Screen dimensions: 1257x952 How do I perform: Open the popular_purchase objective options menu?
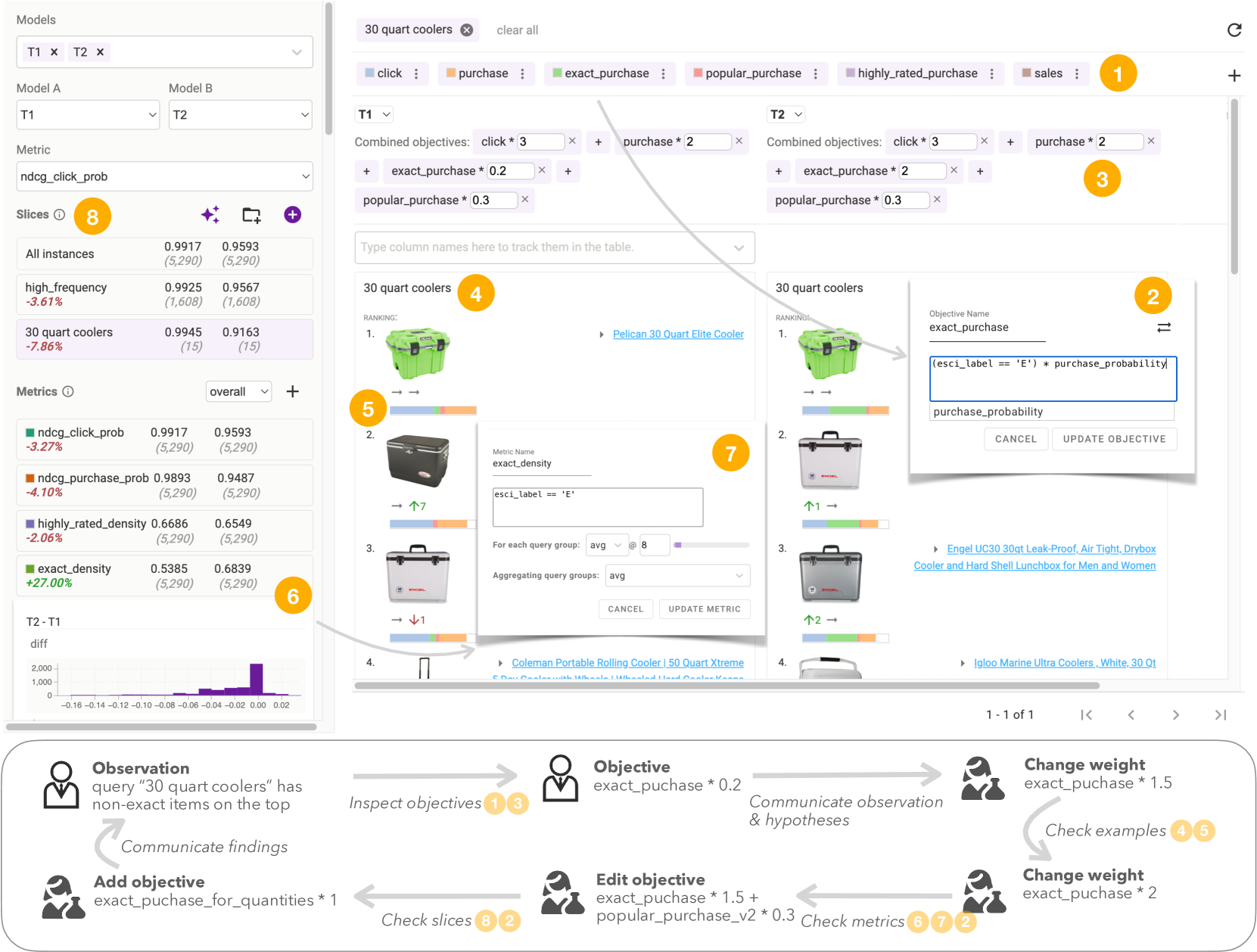pyautogui.click(x=815, y=73)
